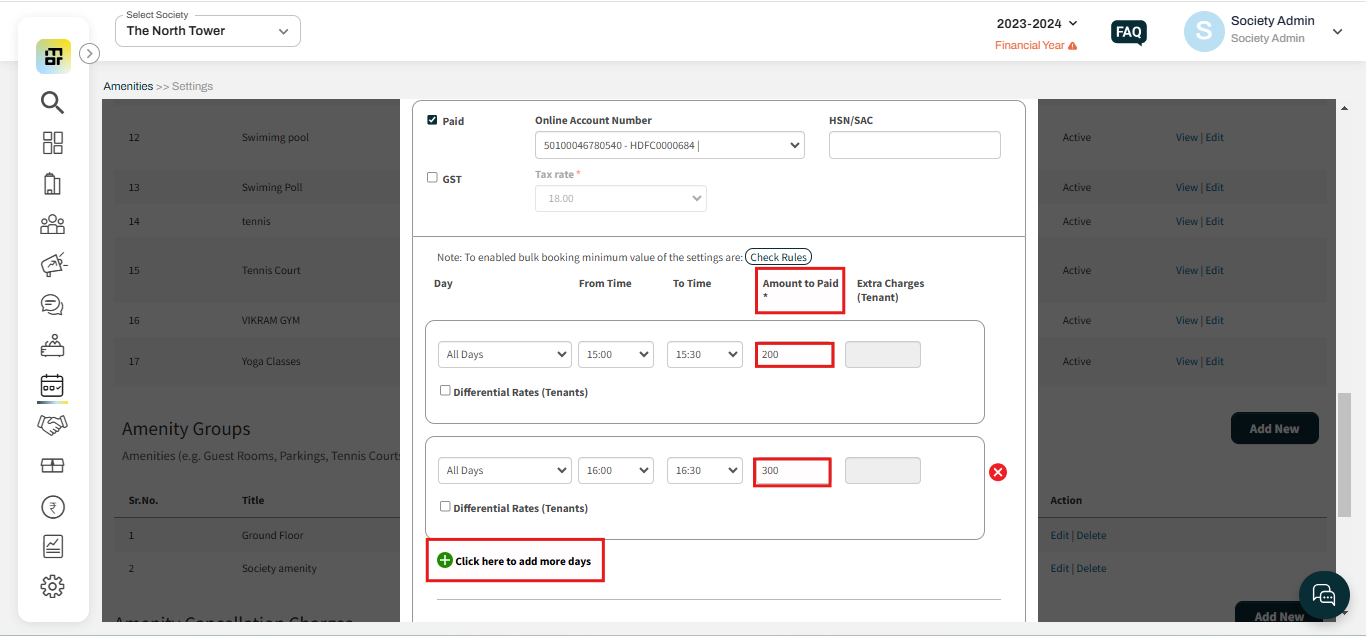Tick Differential Rates for the 15:00 slot
Screen dimensions: 1366x636
(x=445, y=390)
